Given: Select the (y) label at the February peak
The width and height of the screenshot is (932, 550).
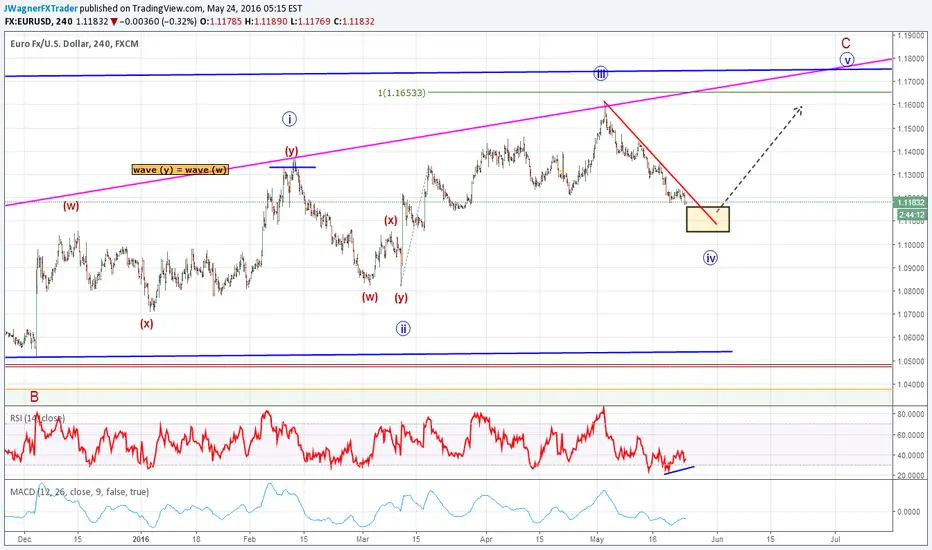Looking at the screenshot, I should [x=291, y=150].
